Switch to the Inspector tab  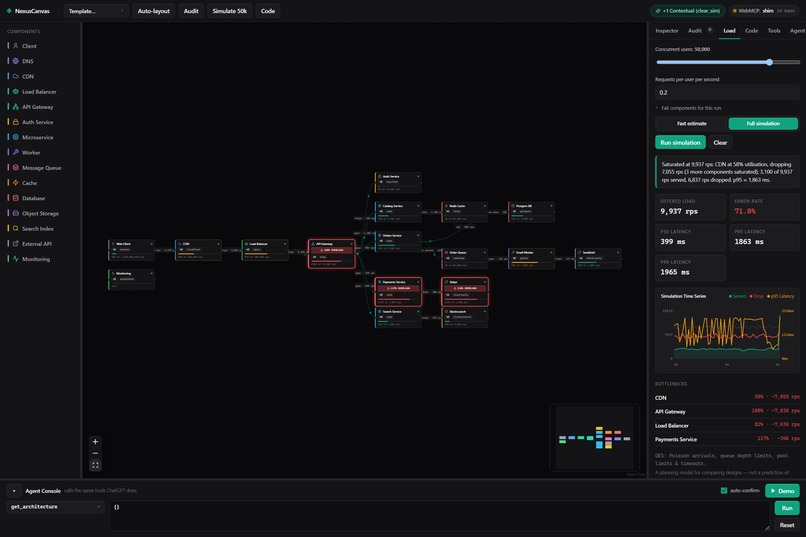coord(667,31)
